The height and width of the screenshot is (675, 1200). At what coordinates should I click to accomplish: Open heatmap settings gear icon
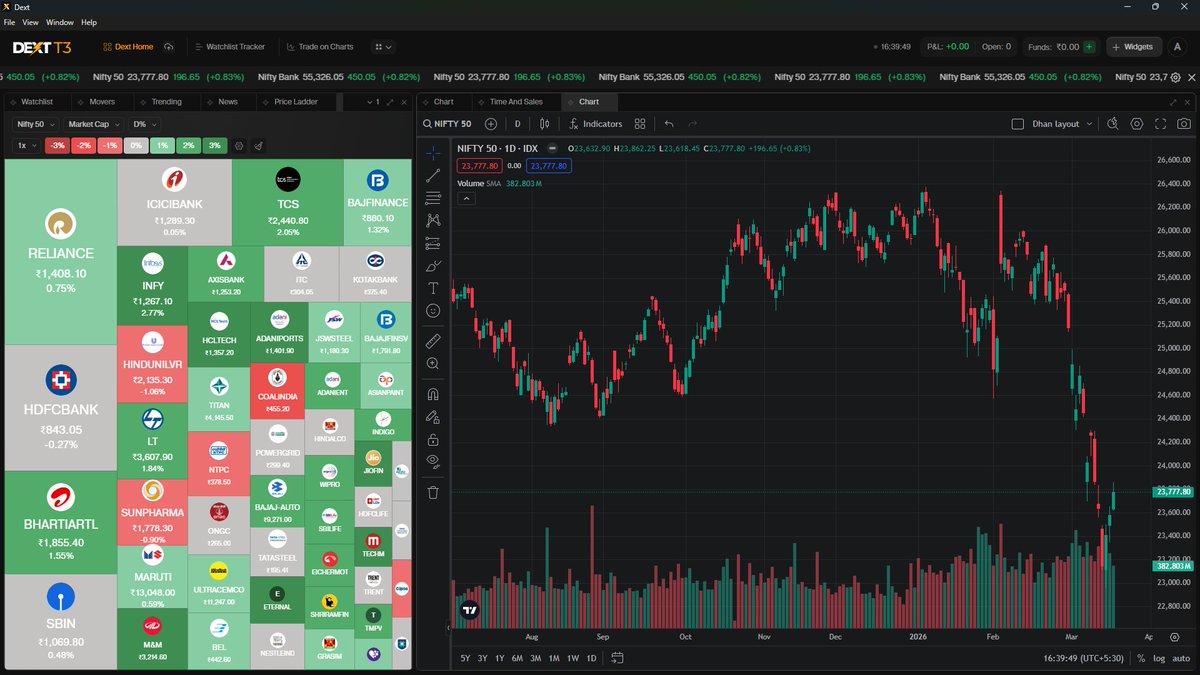[x=239, y=145]
